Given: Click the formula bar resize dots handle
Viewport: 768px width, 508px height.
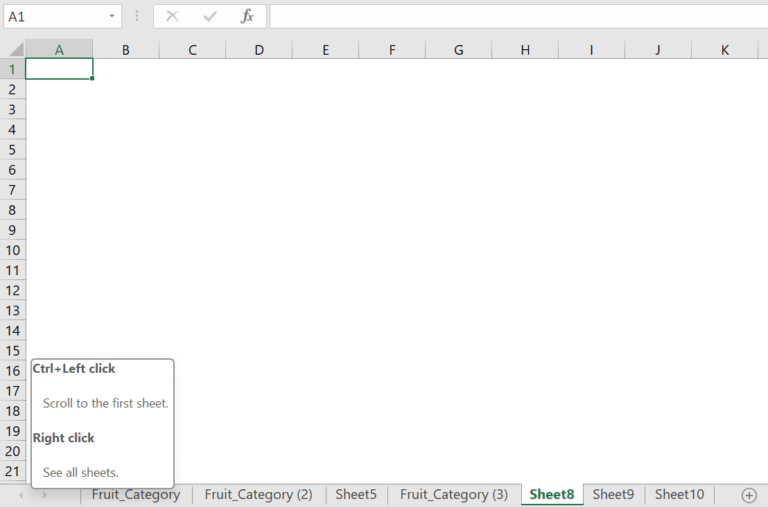Looking at the screenshot, I should [x=137, y=16].
